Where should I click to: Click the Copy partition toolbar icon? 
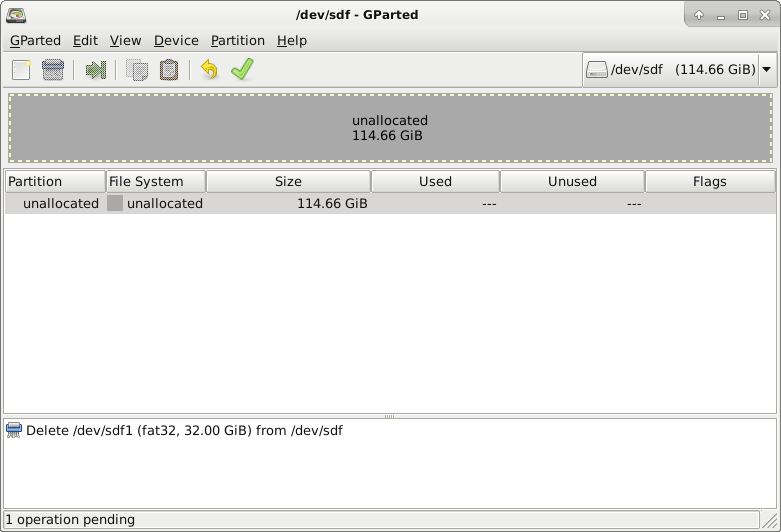click(136, 70)
